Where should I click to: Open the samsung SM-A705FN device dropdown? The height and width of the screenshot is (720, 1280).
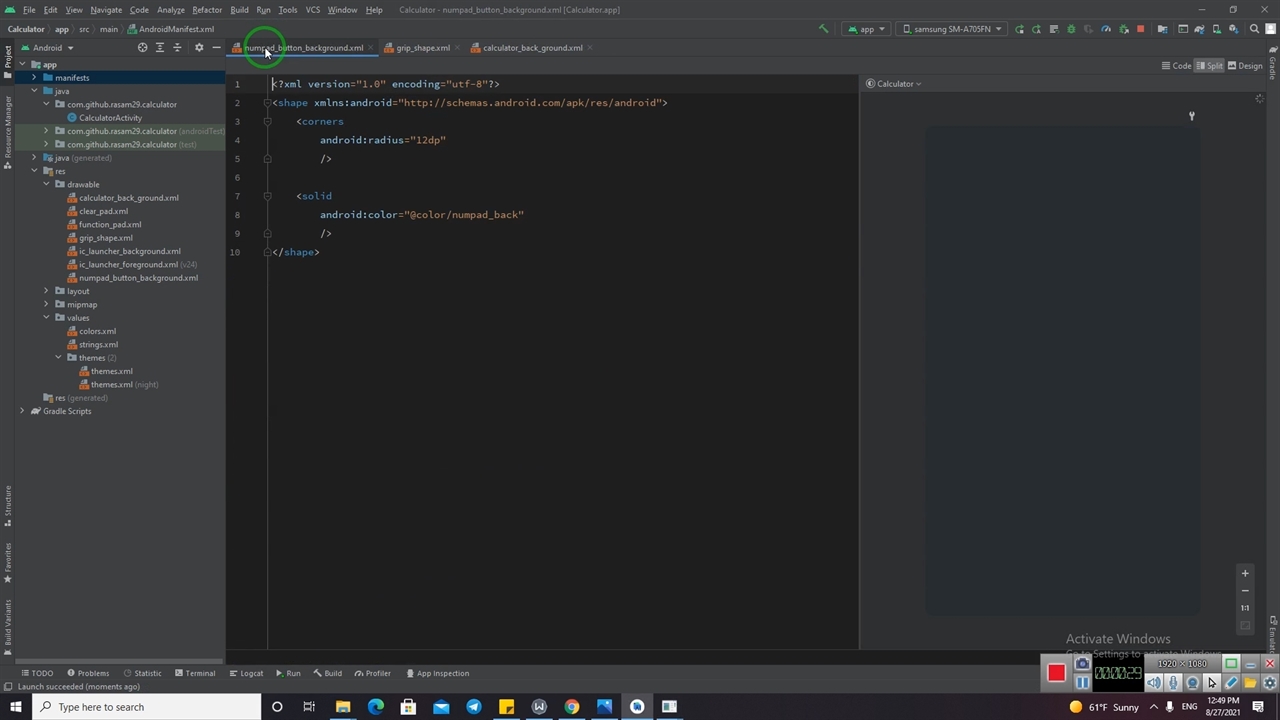point(952,29)
